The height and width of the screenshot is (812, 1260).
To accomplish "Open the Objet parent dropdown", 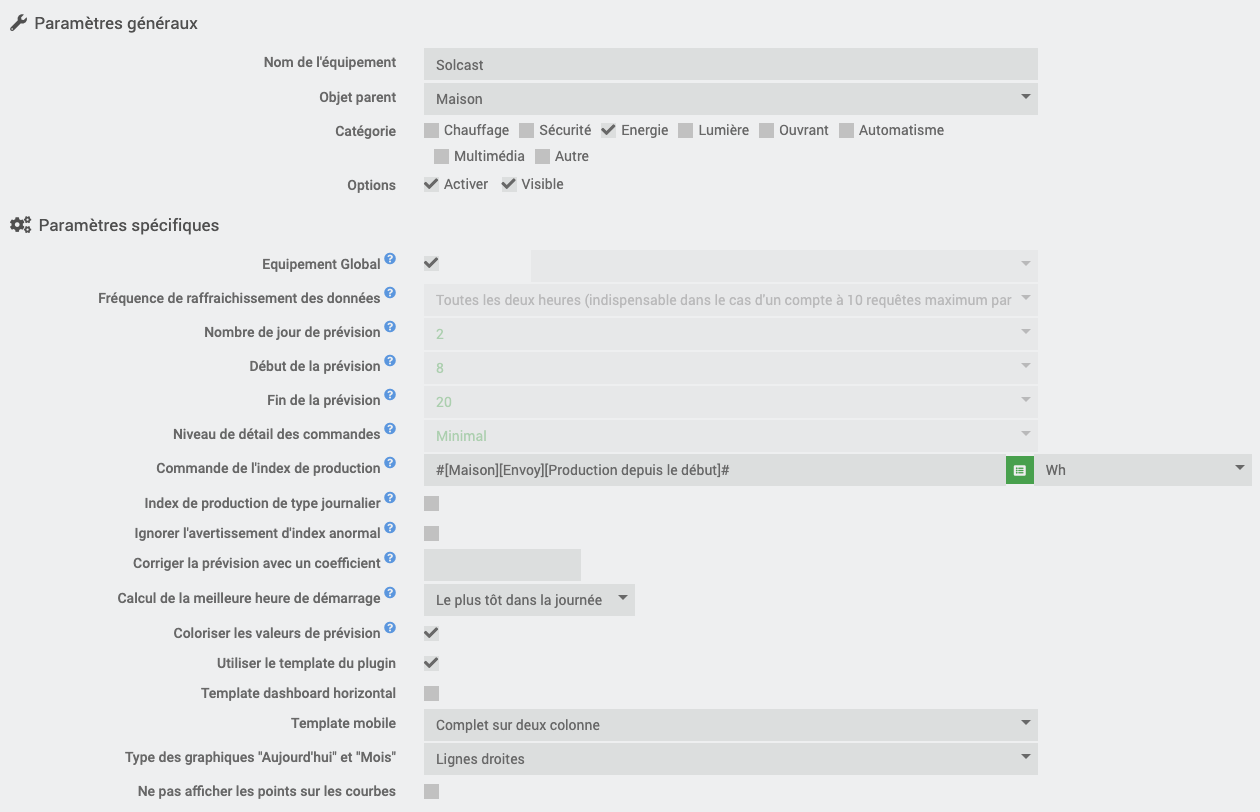I will (730, 98).
